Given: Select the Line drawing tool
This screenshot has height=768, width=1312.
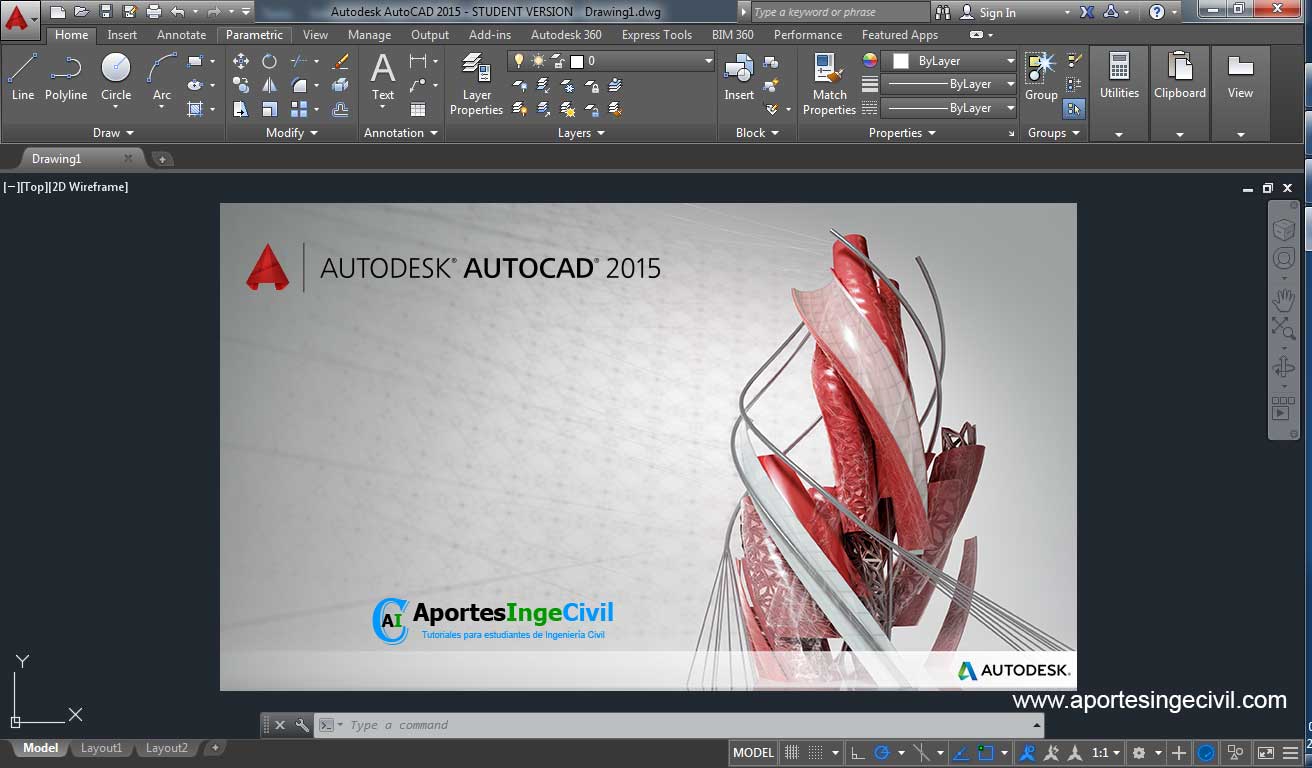Looking at the screenshot, I should [22, 77].
